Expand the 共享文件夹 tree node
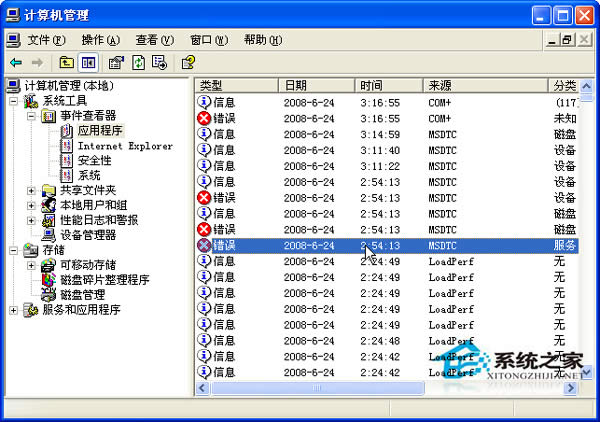Screen dimensions: 600x422 click(x=32, y=190)
